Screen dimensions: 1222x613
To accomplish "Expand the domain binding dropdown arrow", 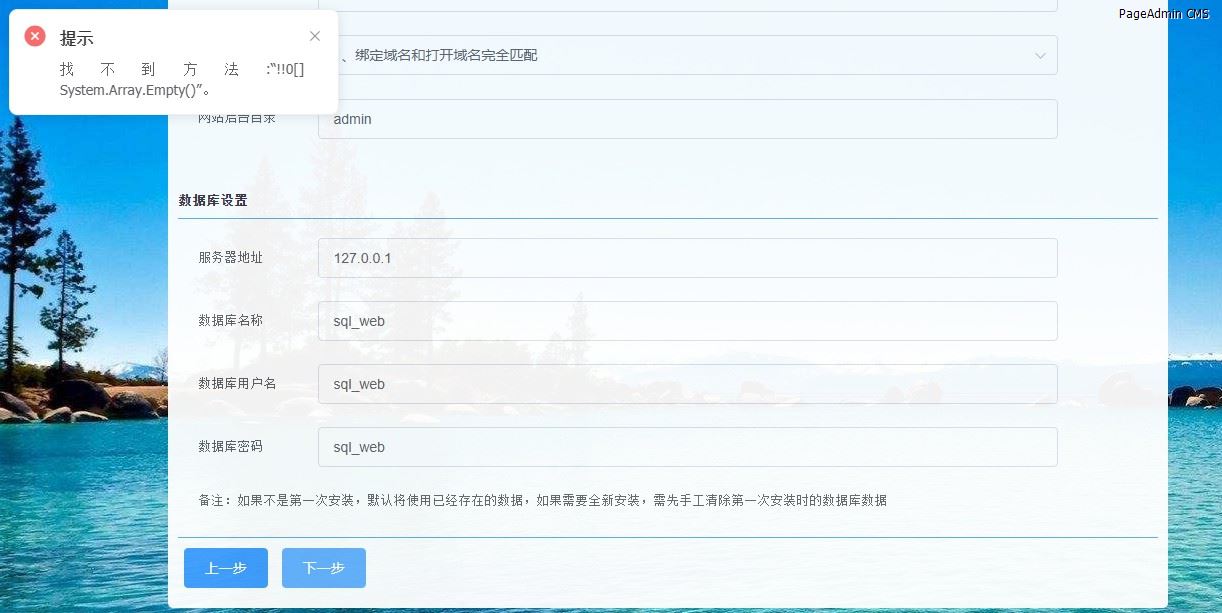I will tap(1040, 55).
